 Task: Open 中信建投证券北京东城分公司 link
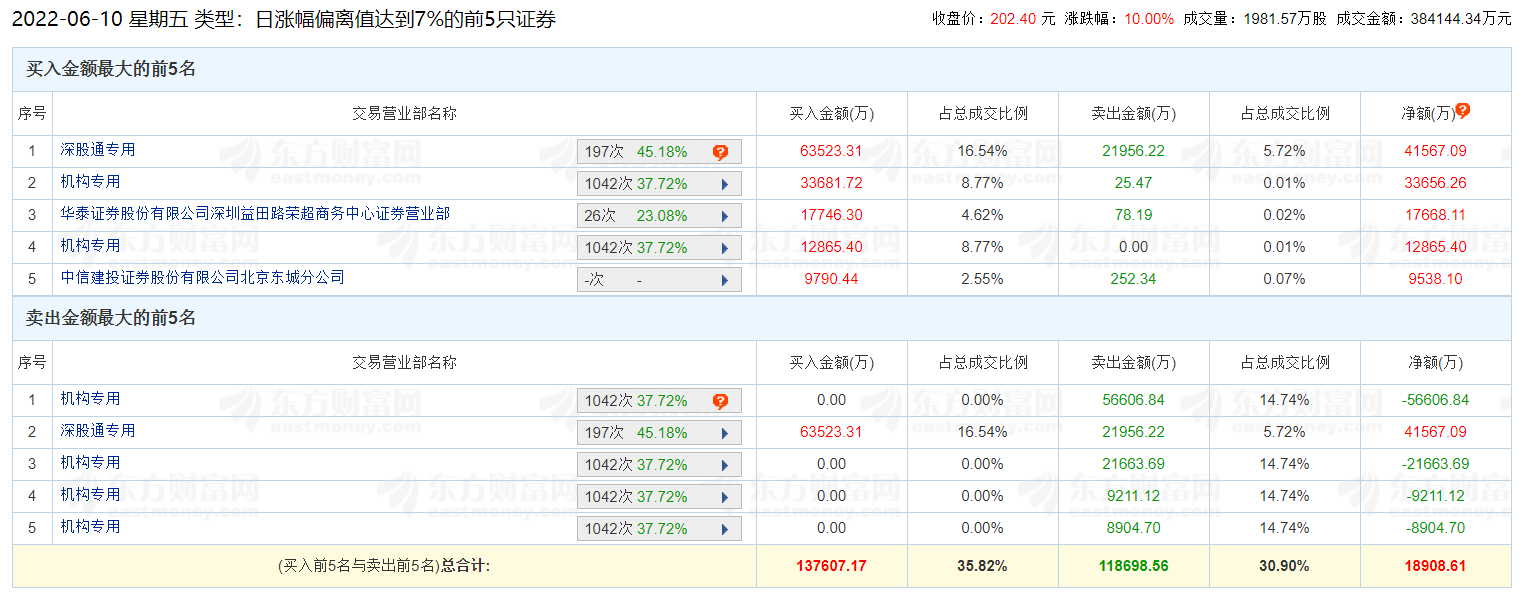click(202, 278)
